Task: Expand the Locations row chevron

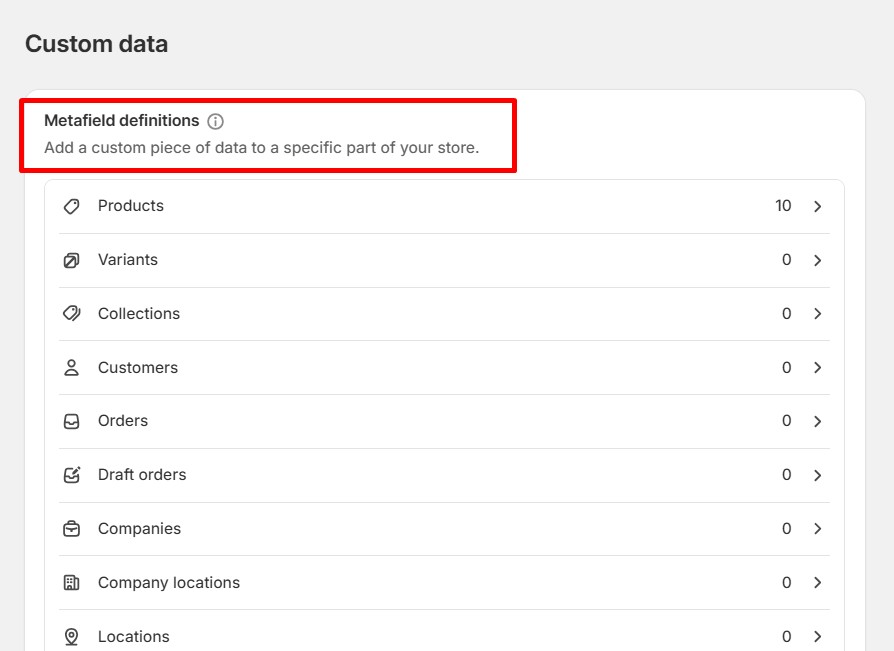Action: pyautogui.click(x=818, y=636)
